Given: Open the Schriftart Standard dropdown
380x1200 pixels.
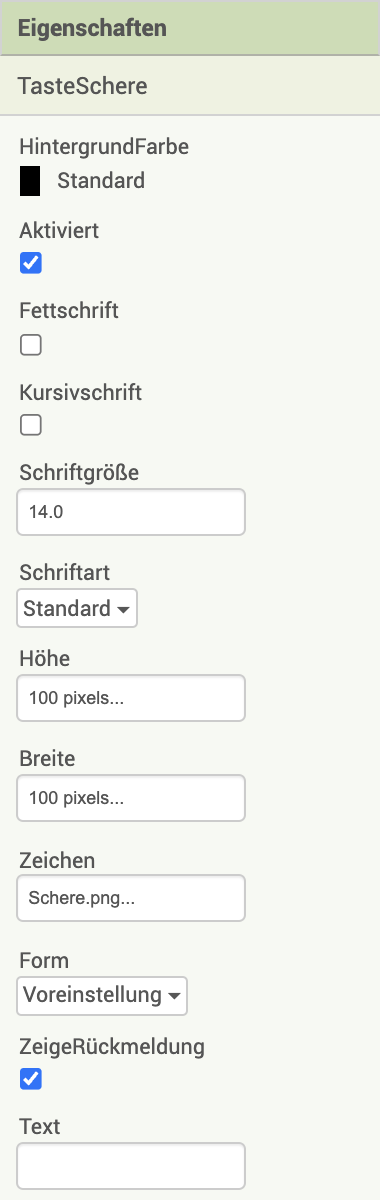Looking at the screenshot, I should (x=77, y=608).
